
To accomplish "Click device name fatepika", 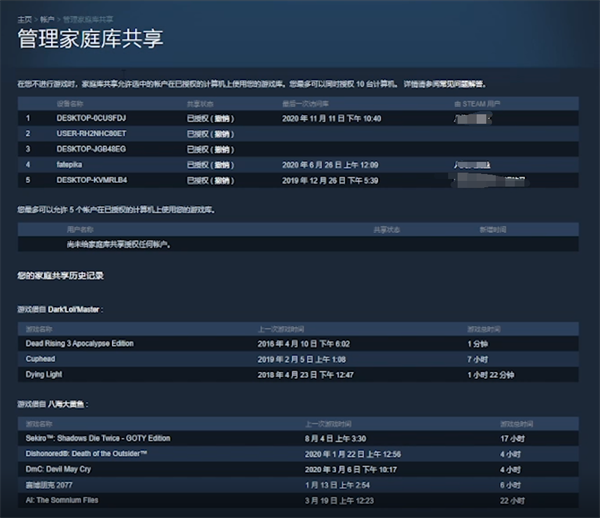I will (x=69, y=165).
